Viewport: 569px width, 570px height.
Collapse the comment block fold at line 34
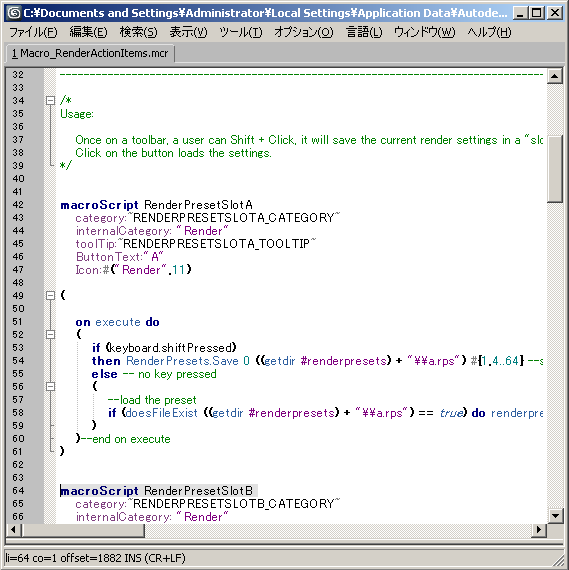51,100
